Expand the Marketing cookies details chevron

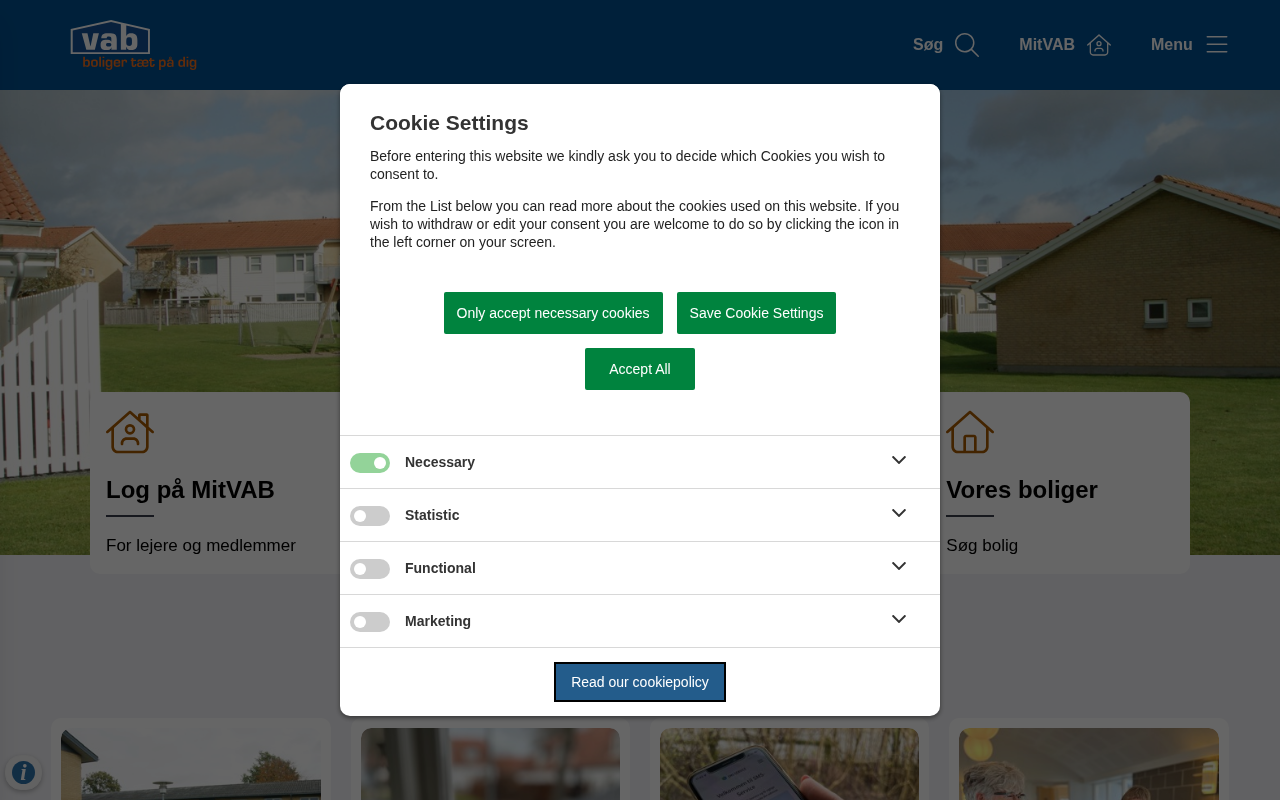point(898,619)
